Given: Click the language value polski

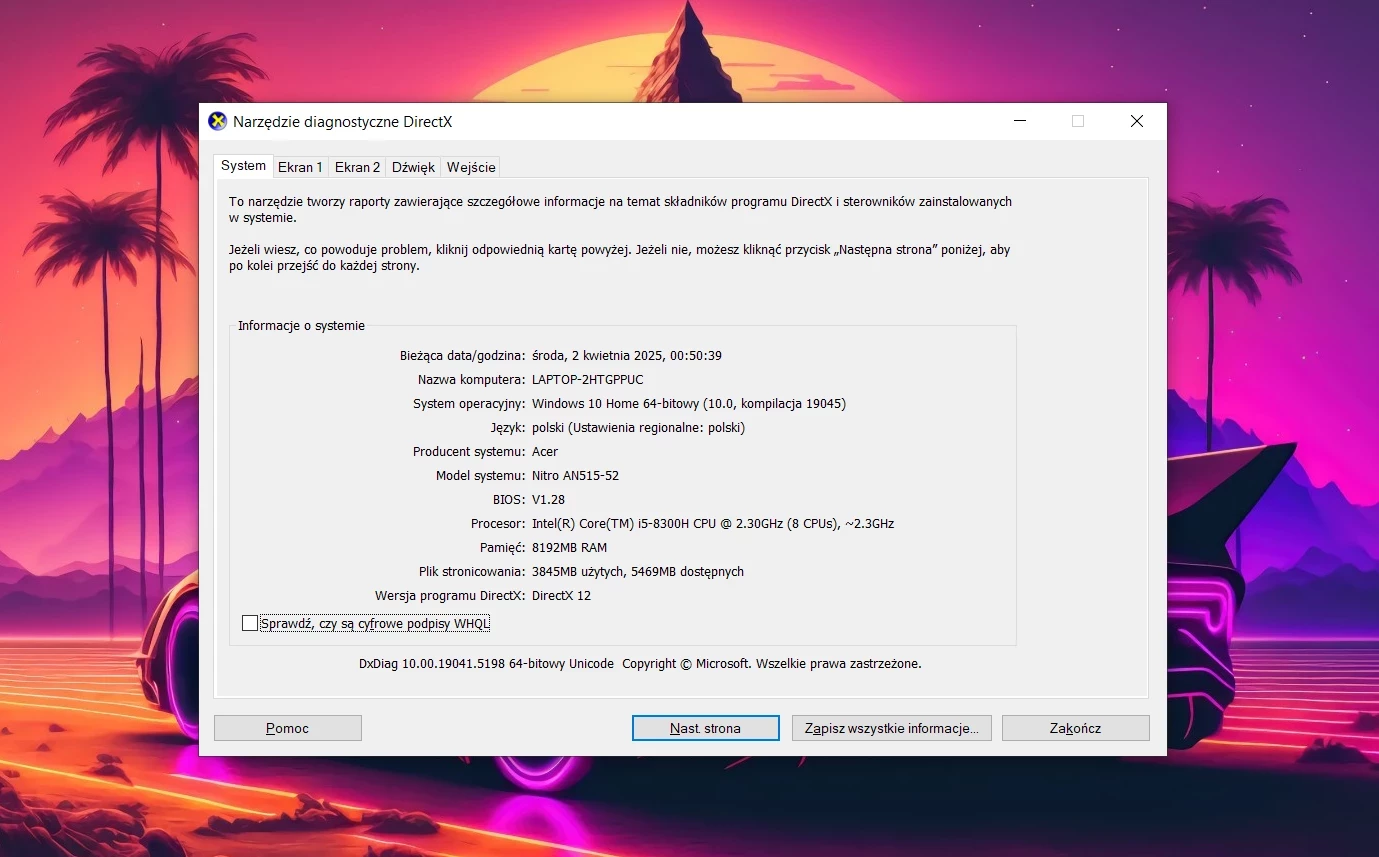Looking at the screenshot, I should 638,427.
